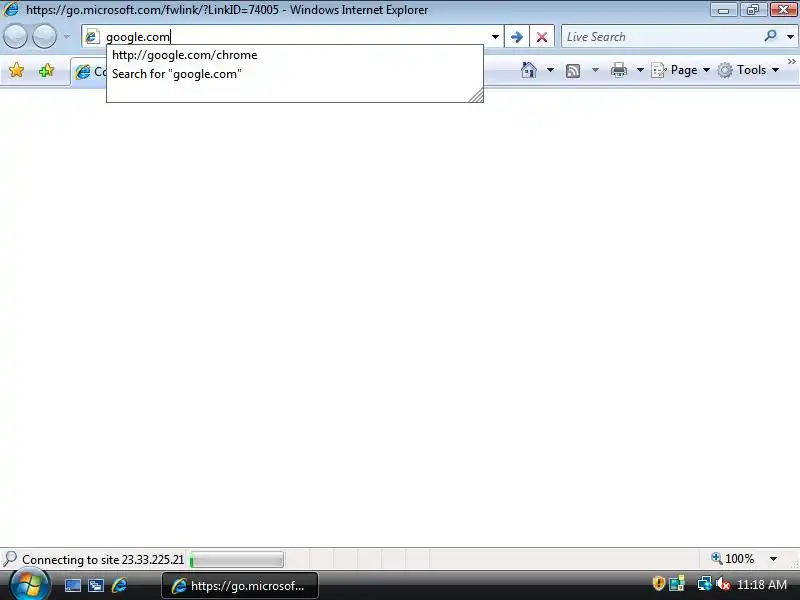Launch Internet Explorer from quick launch

119,585
